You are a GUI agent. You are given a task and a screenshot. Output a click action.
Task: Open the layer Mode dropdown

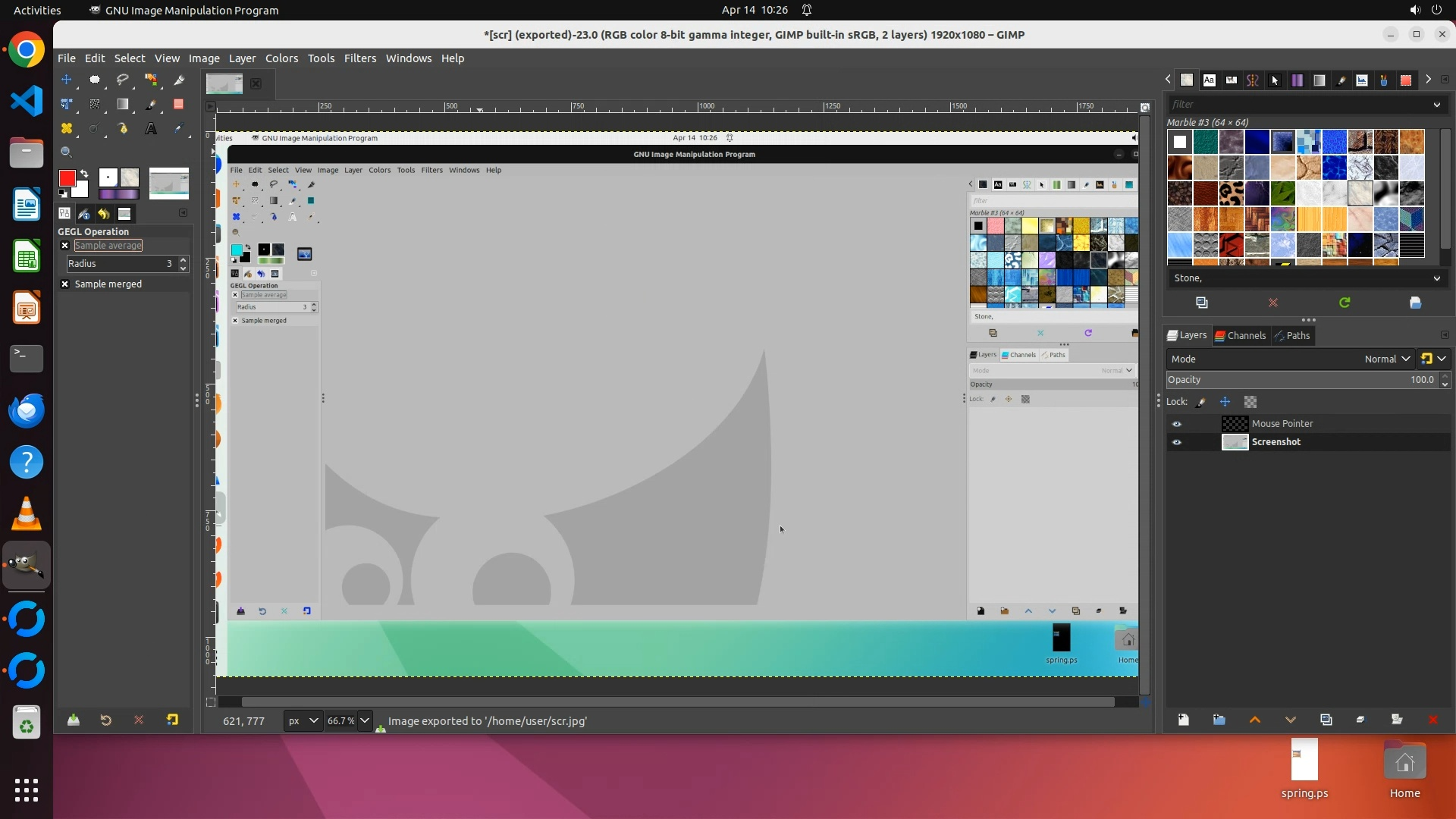(x=1387, y=359)
